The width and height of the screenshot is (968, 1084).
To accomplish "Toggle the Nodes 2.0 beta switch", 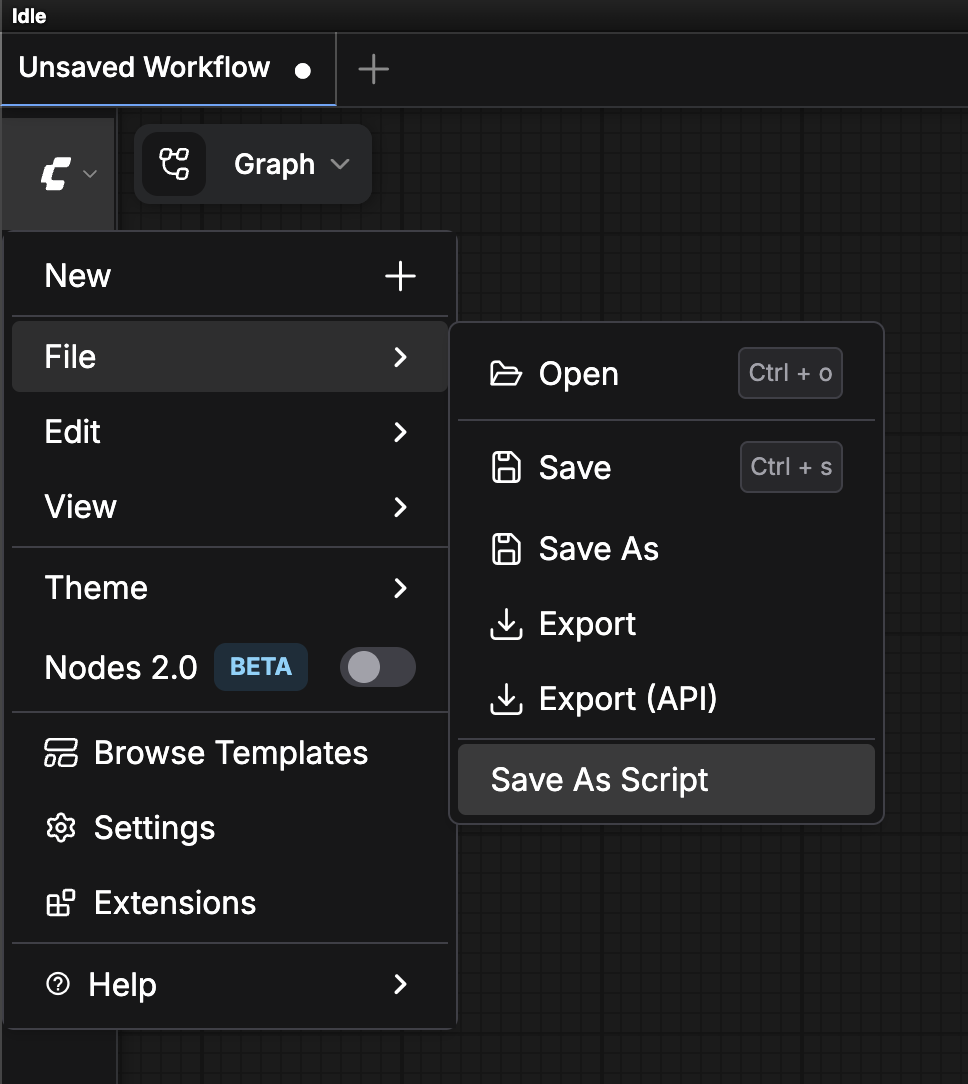I will (x=377, y=667).
